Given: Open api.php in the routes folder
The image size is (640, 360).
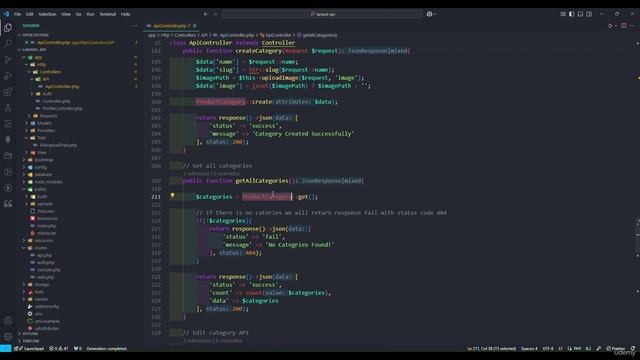Looking at the screenshot, I should (x=44, y=255).
